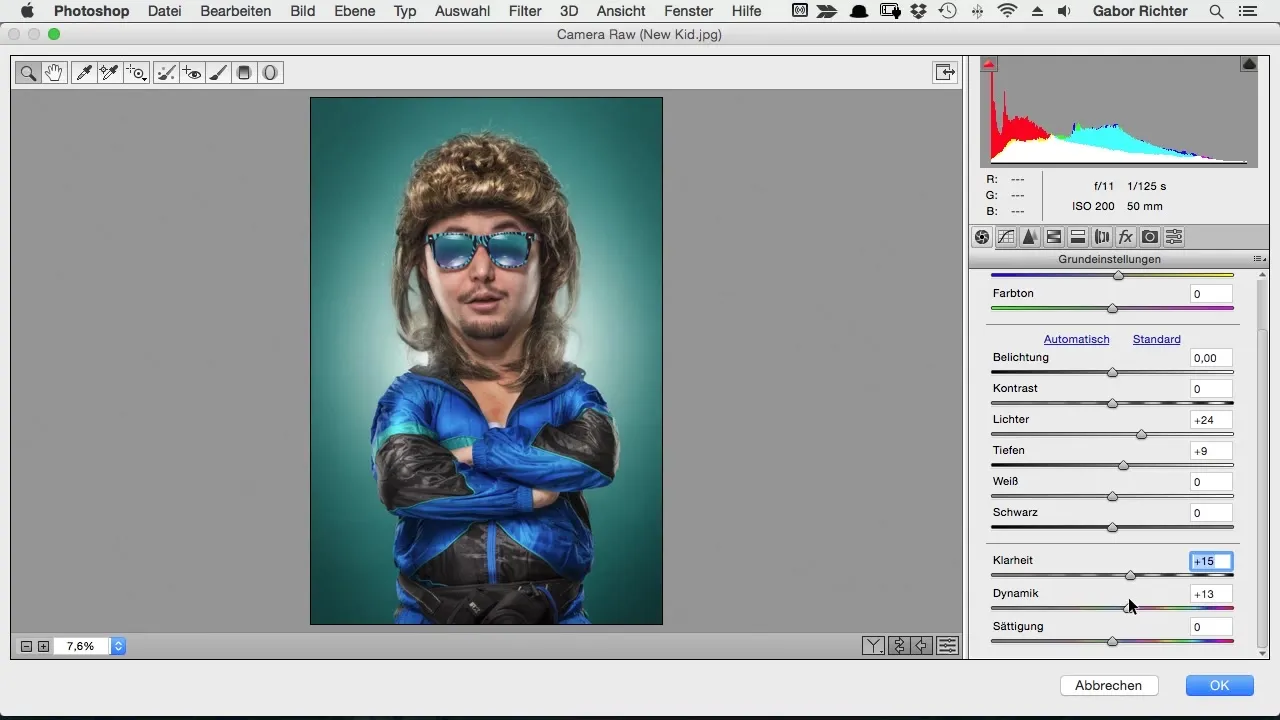Click the settings panel vertical scrollbar
Image resolution: width=1280 pixels, height=720 pixels.
[x=1262, y=490]
